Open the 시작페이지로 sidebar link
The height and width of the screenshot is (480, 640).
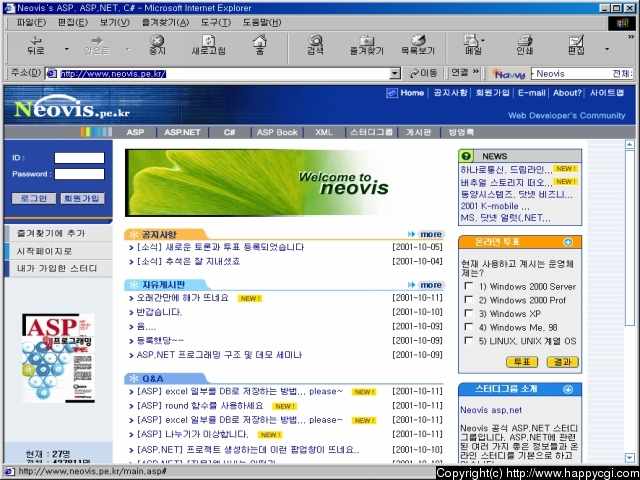[x=59, y=251]
